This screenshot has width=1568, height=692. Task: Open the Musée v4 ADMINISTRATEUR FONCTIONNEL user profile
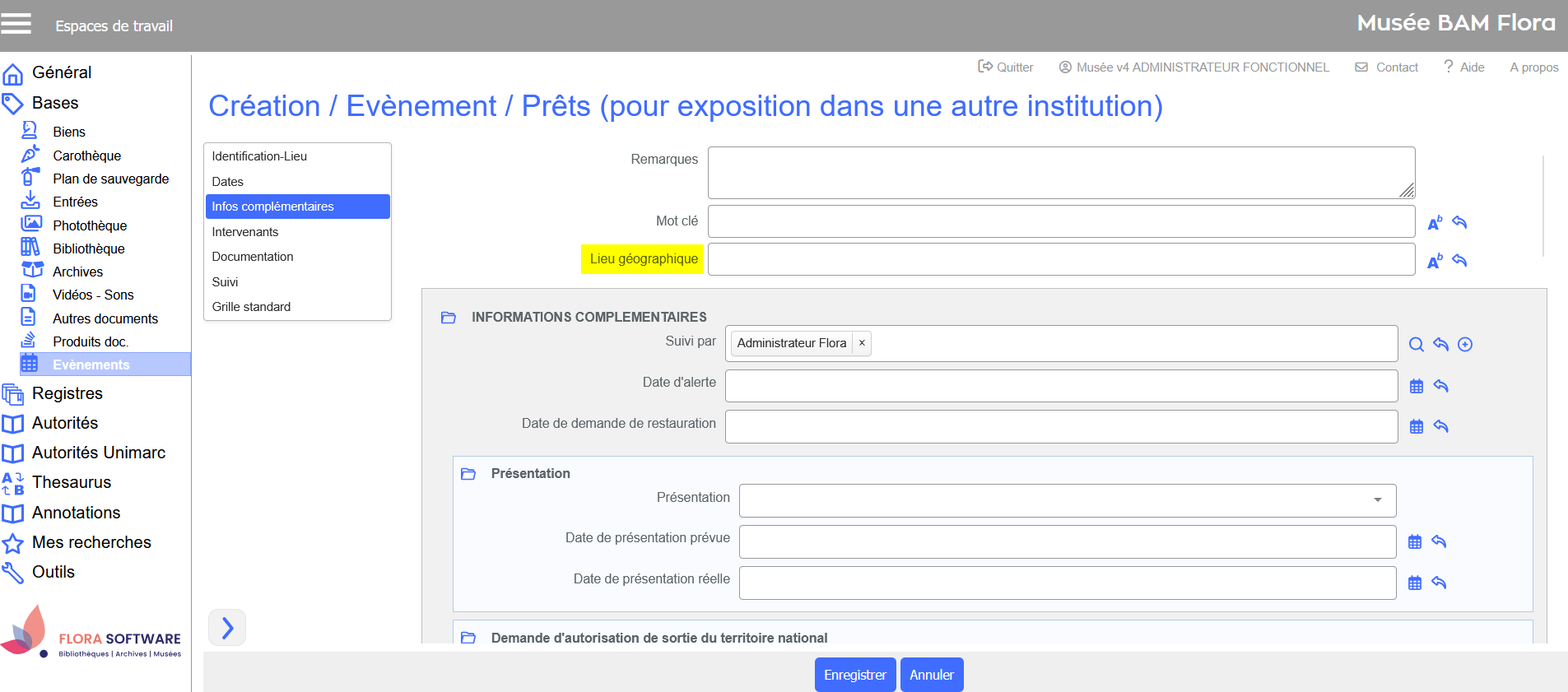tap(1193, 67)
